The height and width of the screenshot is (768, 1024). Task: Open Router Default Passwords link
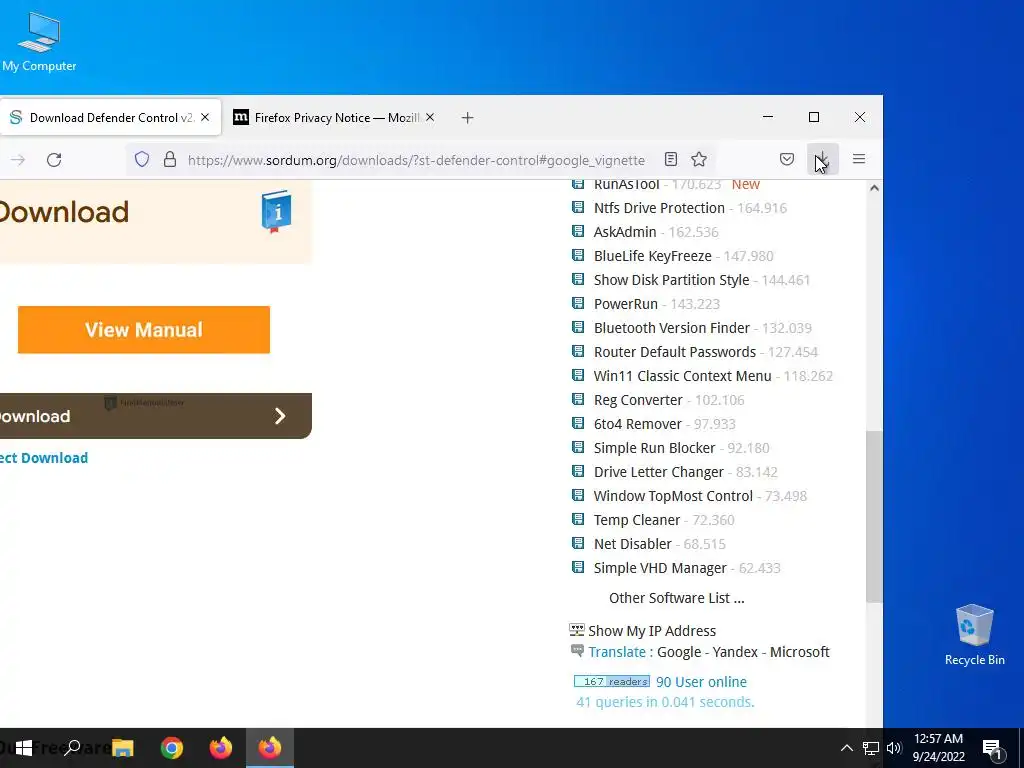(x=675, y=352)
